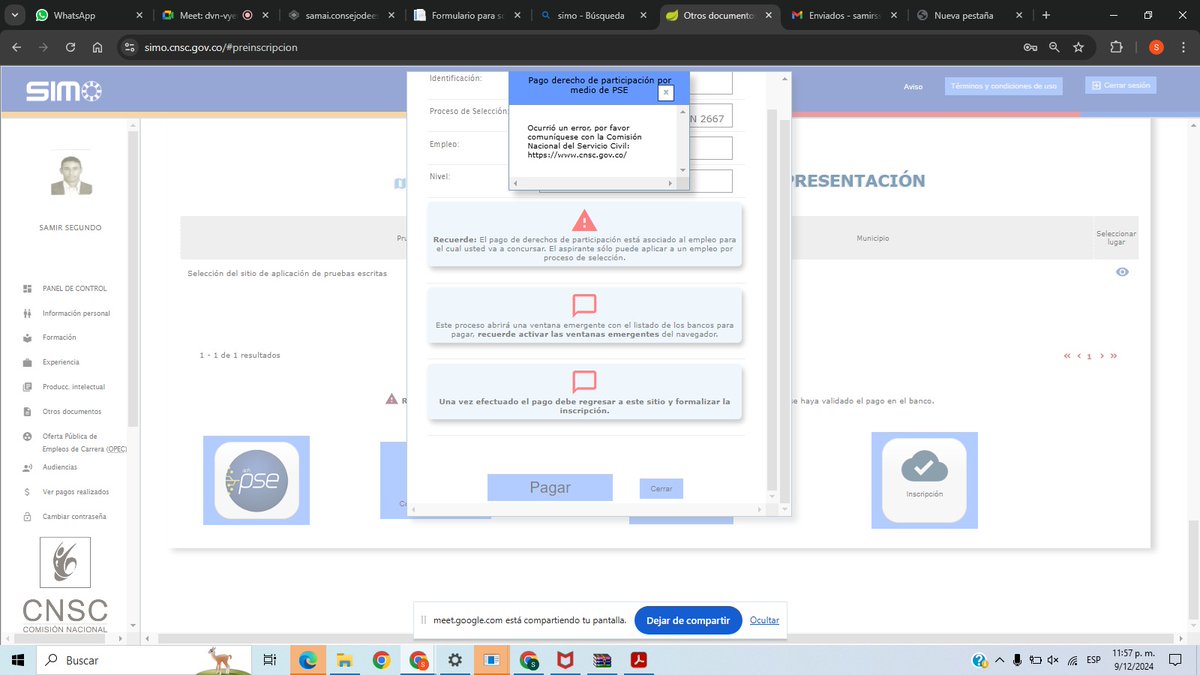Reload the page
The width and height of the screenshot is (1200, 675).
[70, 47]
